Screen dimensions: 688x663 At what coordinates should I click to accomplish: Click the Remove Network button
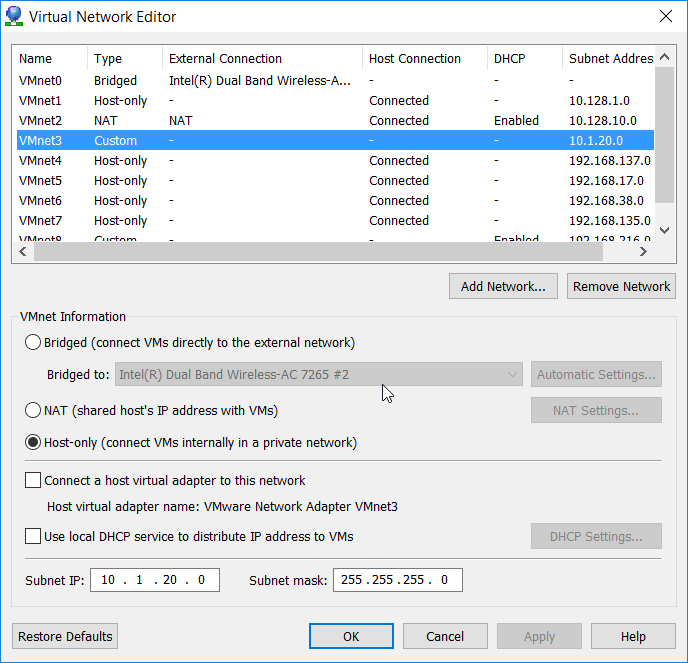click(x=621, y=287)
